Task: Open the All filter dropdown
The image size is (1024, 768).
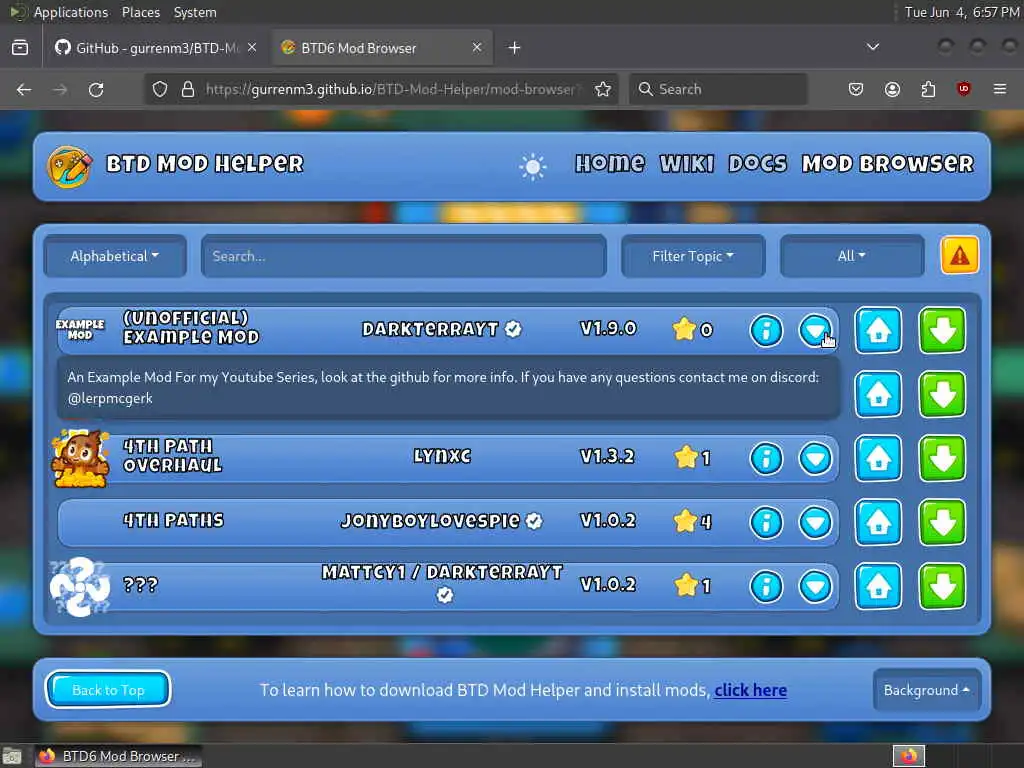Action: 852,256
